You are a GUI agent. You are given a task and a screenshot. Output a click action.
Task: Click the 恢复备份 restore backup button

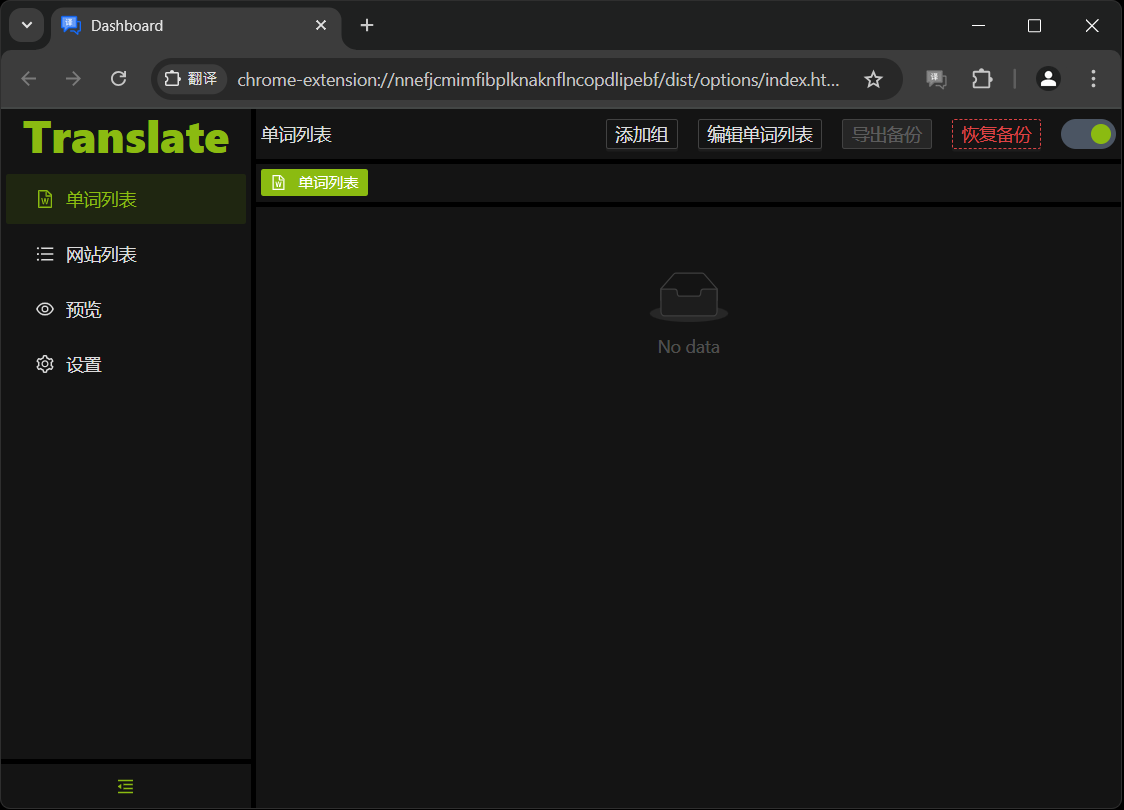click(996, 133)
